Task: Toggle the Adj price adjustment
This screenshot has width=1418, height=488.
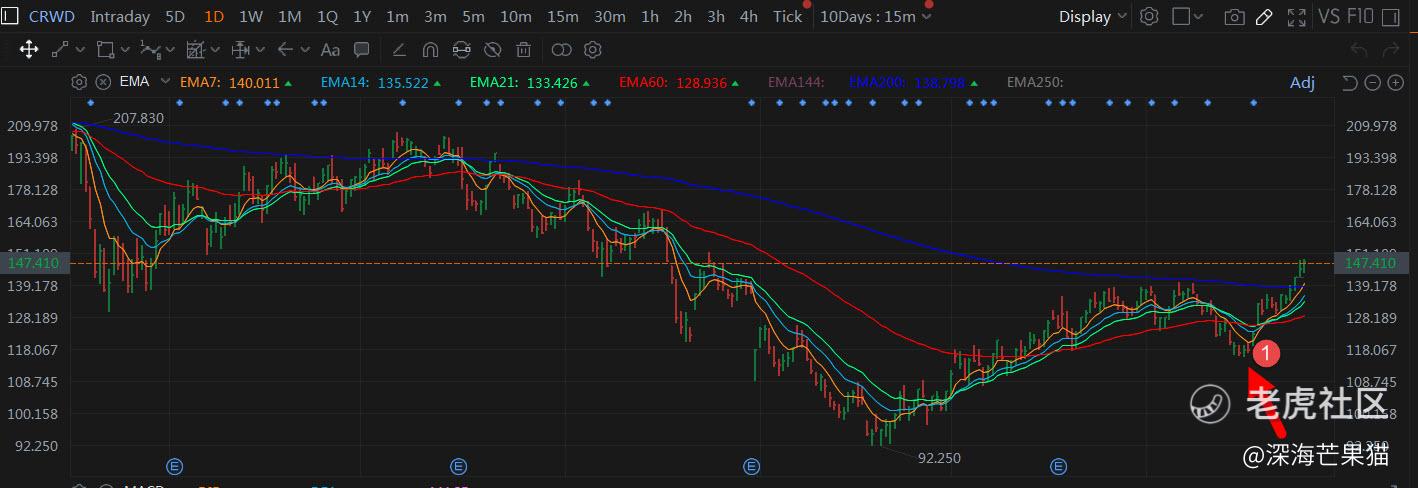Action: point(1302,82)
